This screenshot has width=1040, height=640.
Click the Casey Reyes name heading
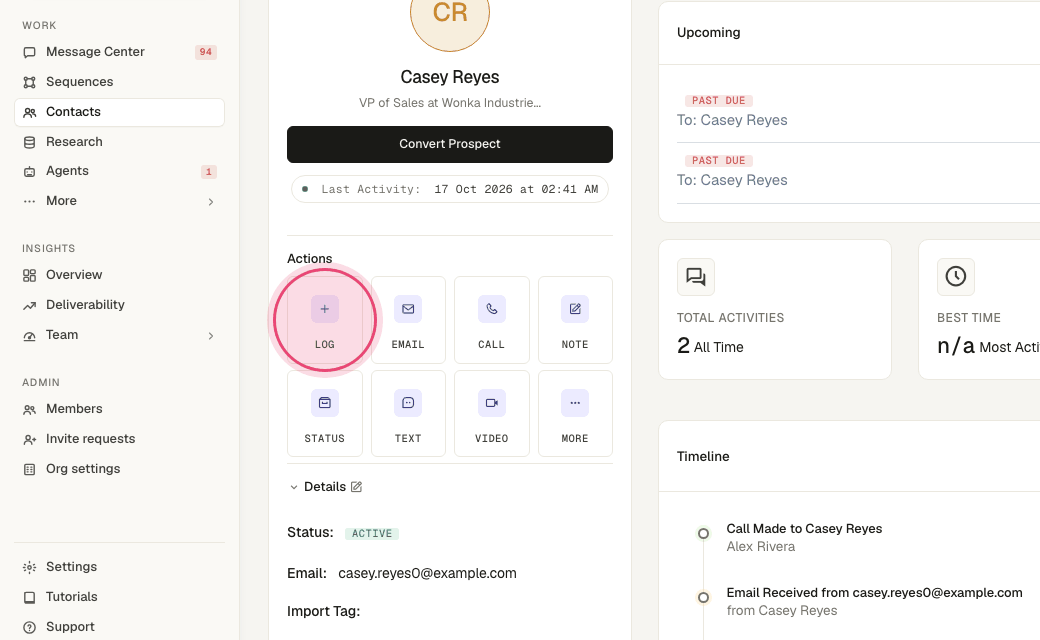(x=450, y=77)
